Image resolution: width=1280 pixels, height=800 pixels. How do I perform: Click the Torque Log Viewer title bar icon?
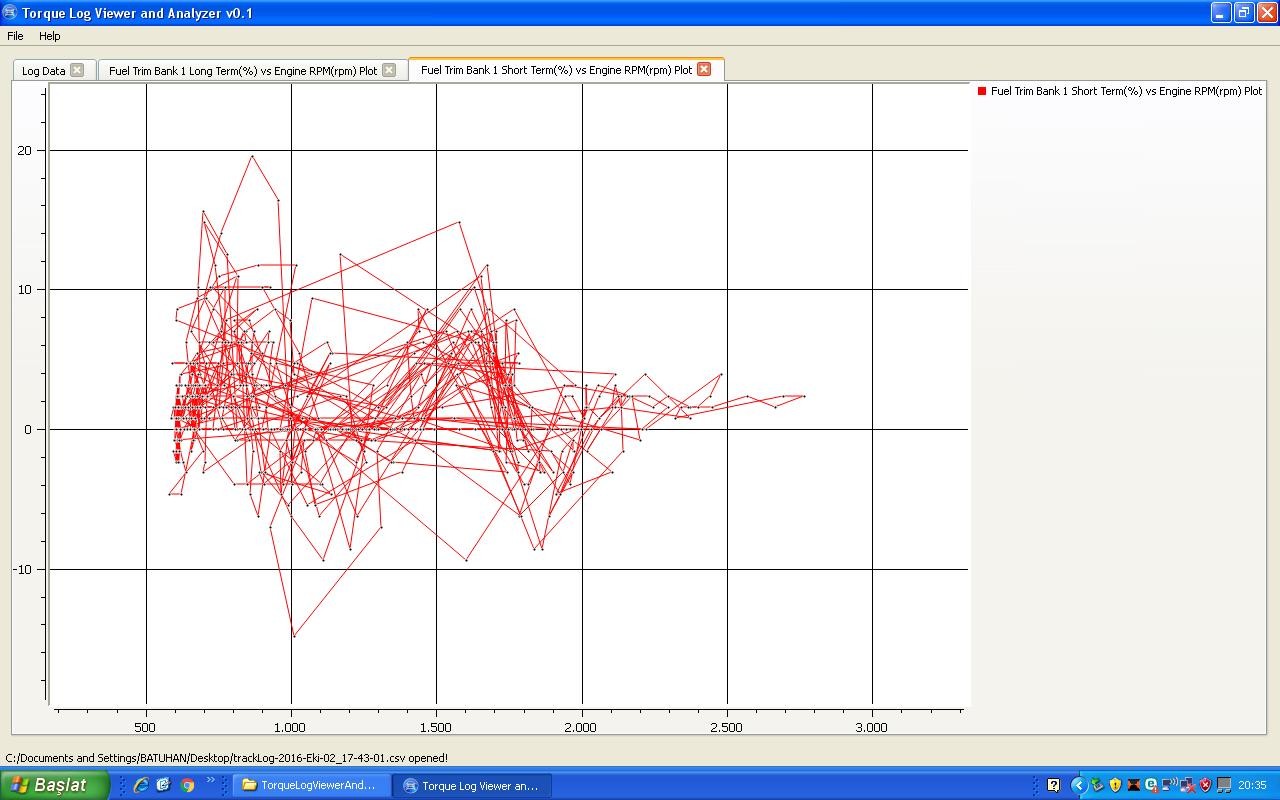tap(10, 13)
